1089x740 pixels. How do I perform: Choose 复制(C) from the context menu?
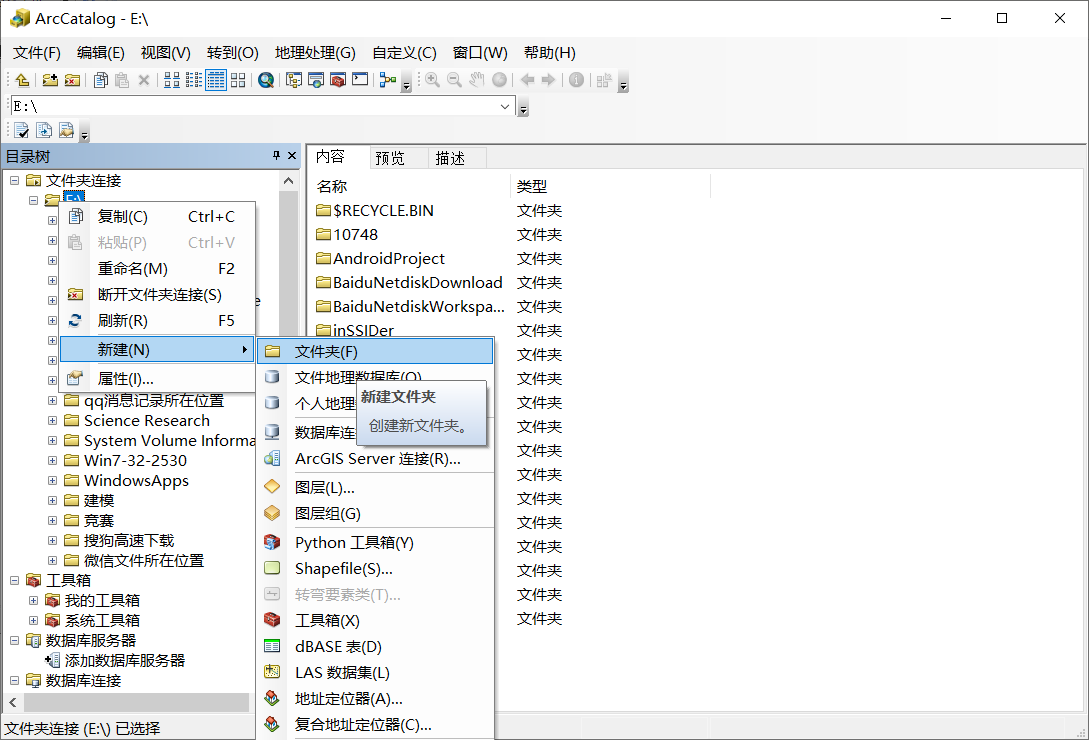click(158, 217)
